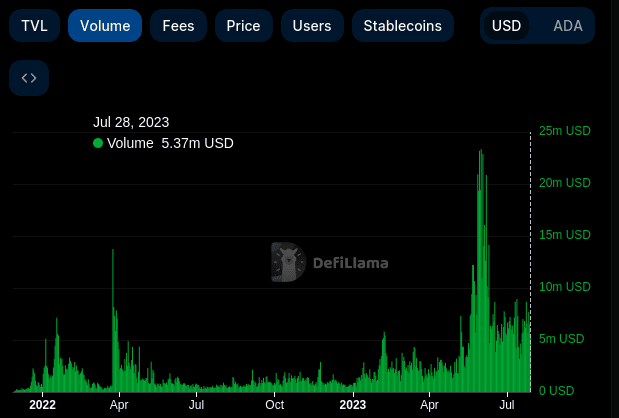Click the Jul 28, 2023 tooltip date
The height and width of the screenshot is (418, 619).
pos(131,122)
